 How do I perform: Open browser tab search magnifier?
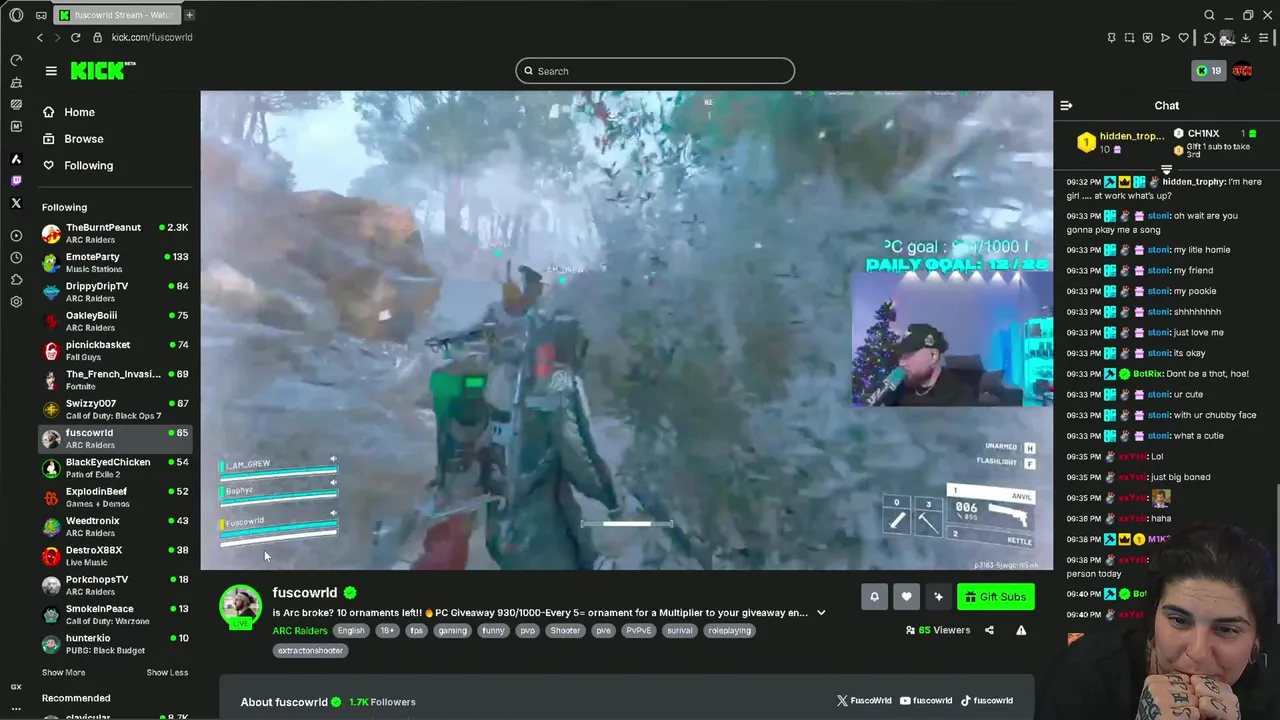pyautogui.click(x=1209, y=15)
